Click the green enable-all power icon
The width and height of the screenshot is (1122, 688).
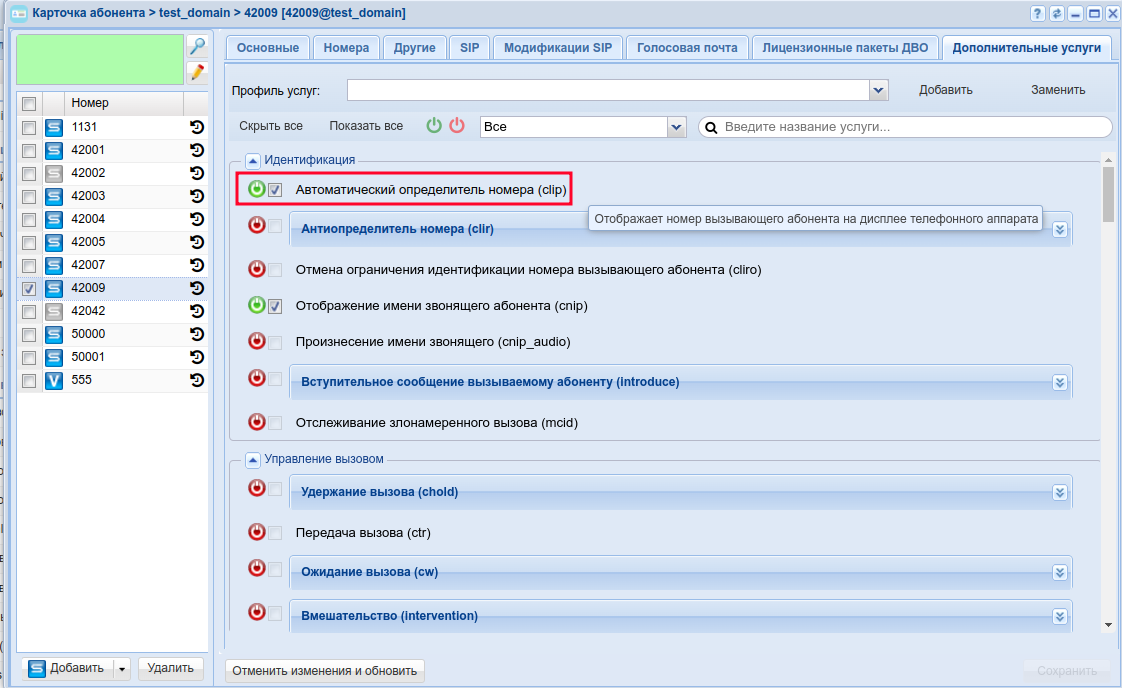434,126
